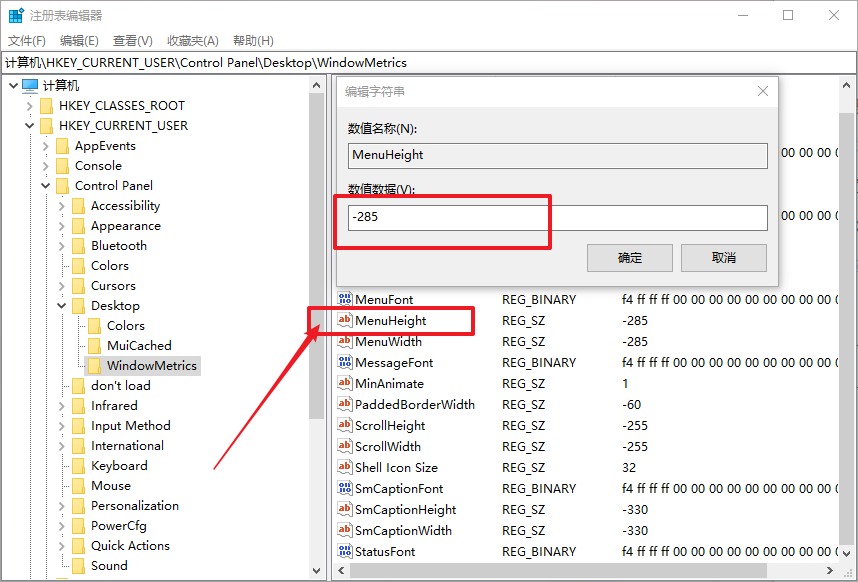Viewport: 858px width, 582px height.
Task: Click the Shell Icon Size value icon
Action: 345,468
